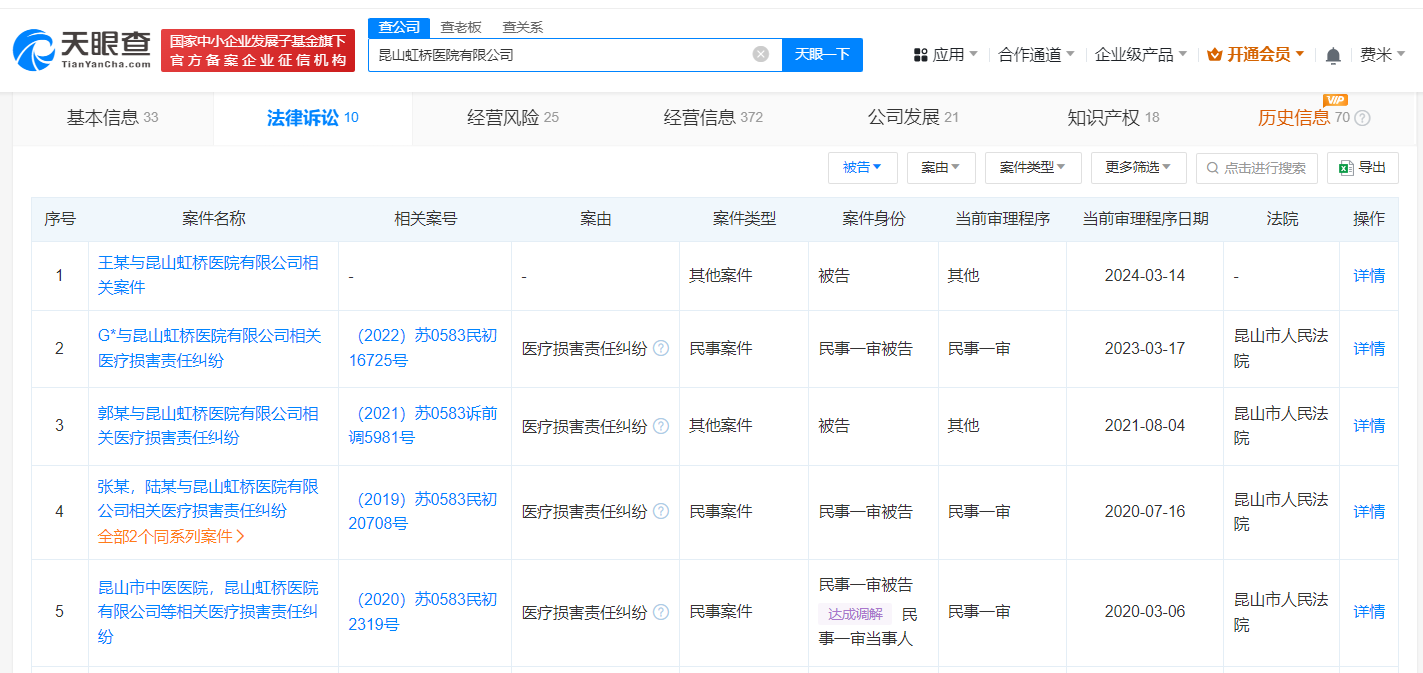Open 详情 for the first case row
The image size is (1423, 673).
pos(1368,274)
